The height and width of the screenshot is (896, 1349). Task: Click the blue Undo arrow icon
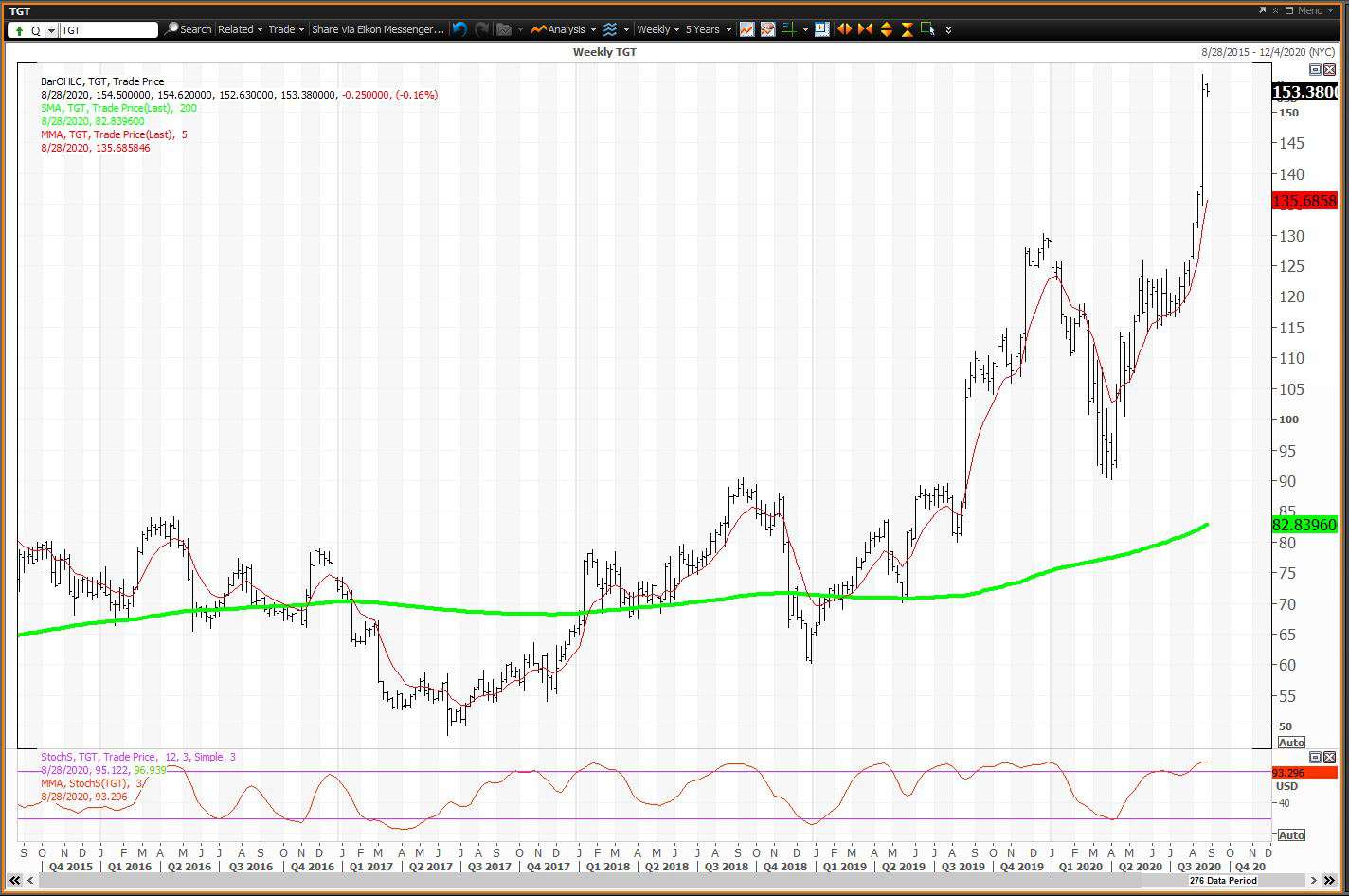[x=459, y=29]
